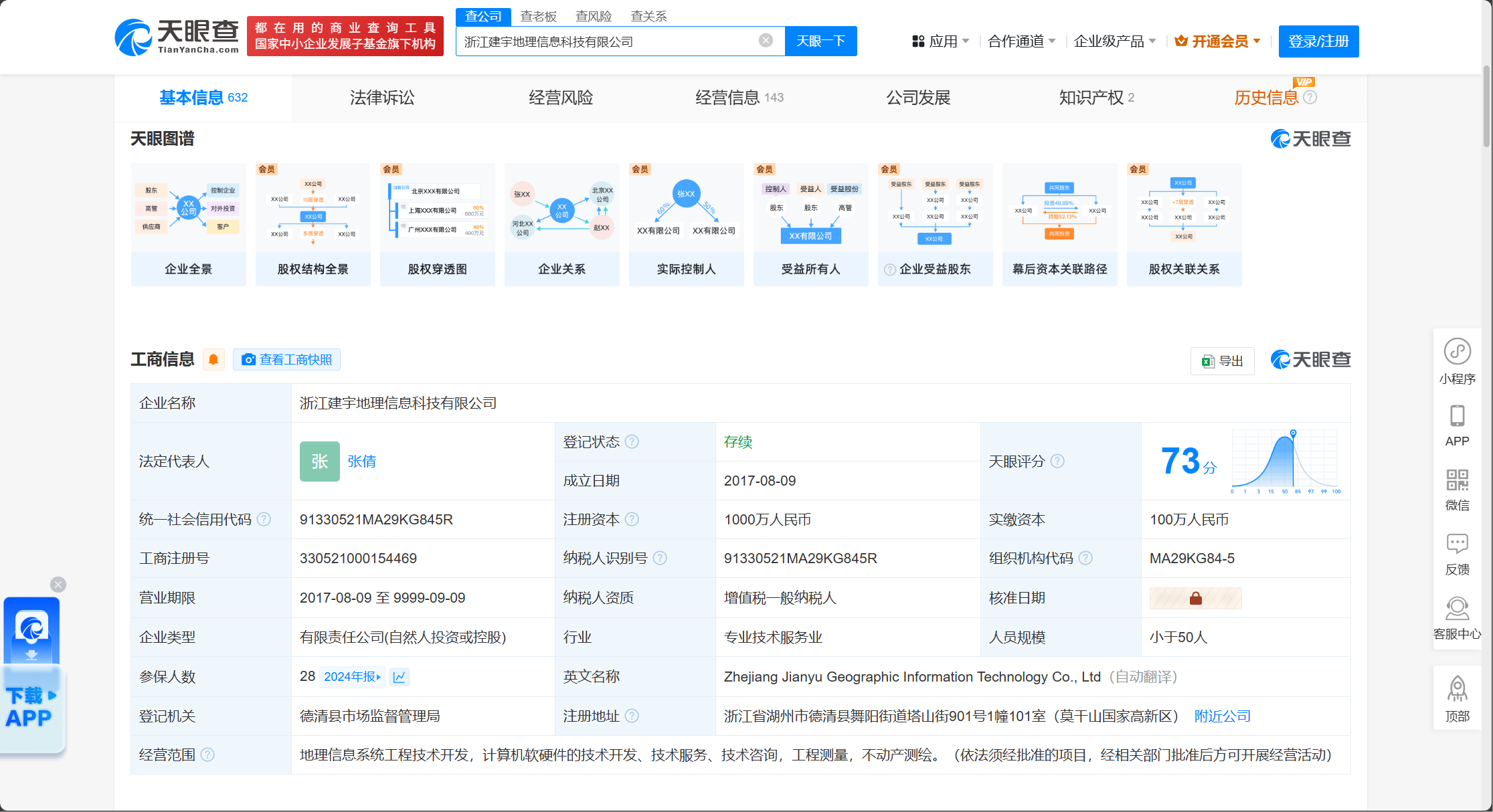1493x812 pixels.
Task: Close the floating 下载APP banner
Action: [x=58, y=585]
